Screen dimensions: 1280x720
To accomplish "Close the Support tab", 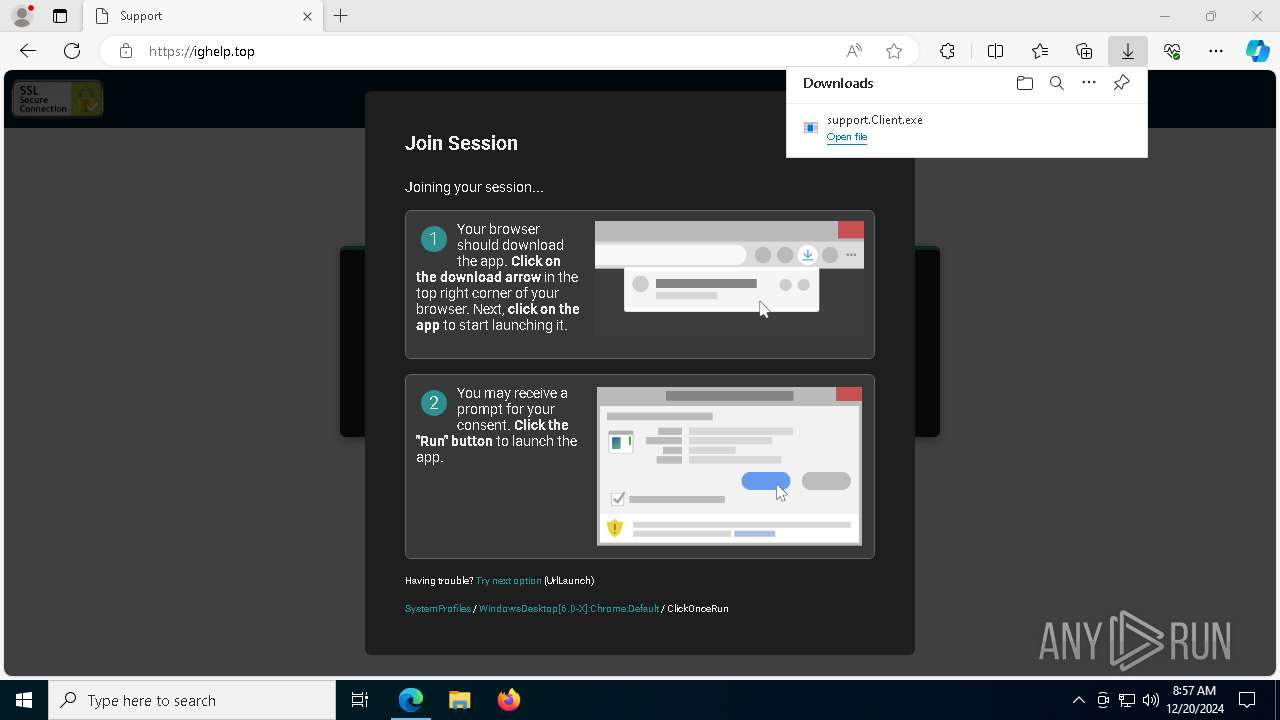I will tap(307, 16).
